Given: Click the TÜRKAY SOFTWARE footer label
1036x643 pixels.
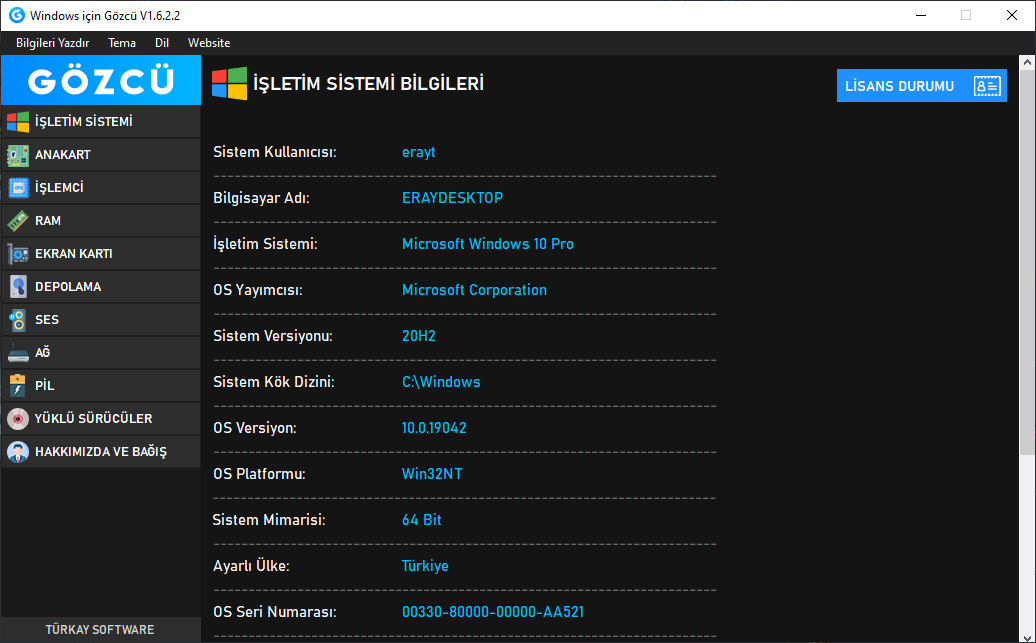Looking at the screenshot, I should [100, 630].
